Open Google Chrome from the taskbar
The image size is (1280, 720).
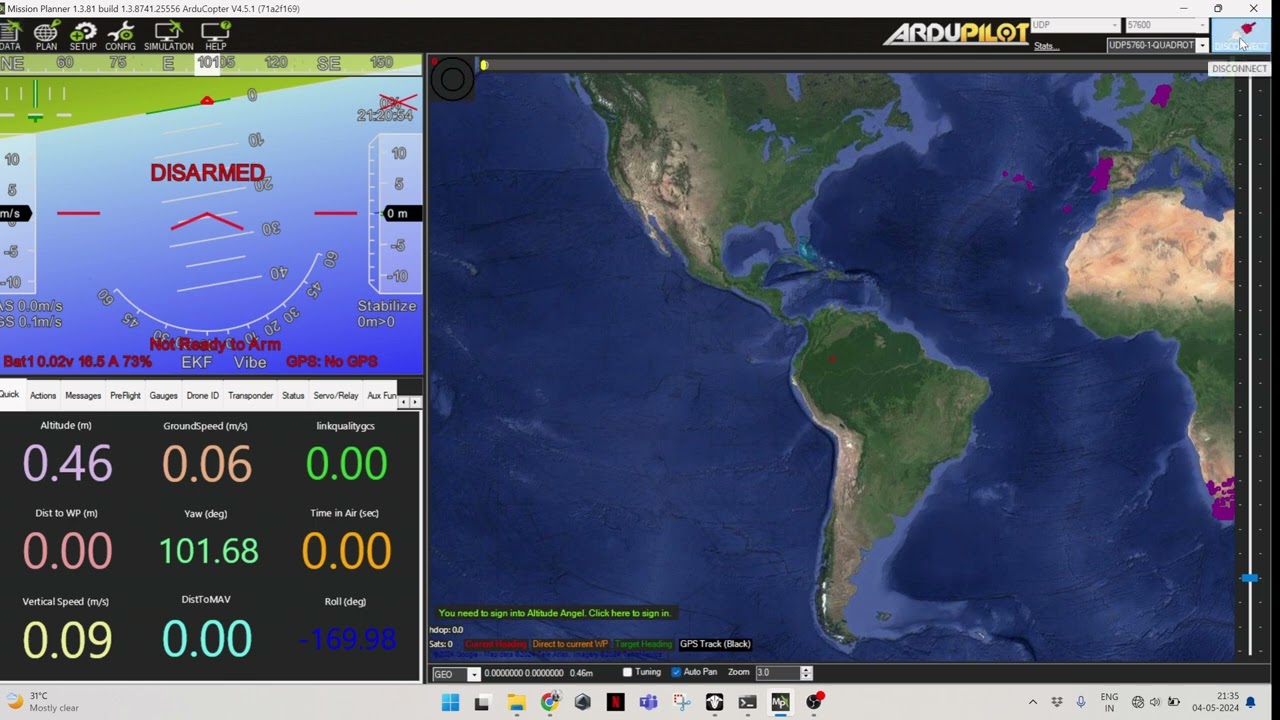coord(549,703)
